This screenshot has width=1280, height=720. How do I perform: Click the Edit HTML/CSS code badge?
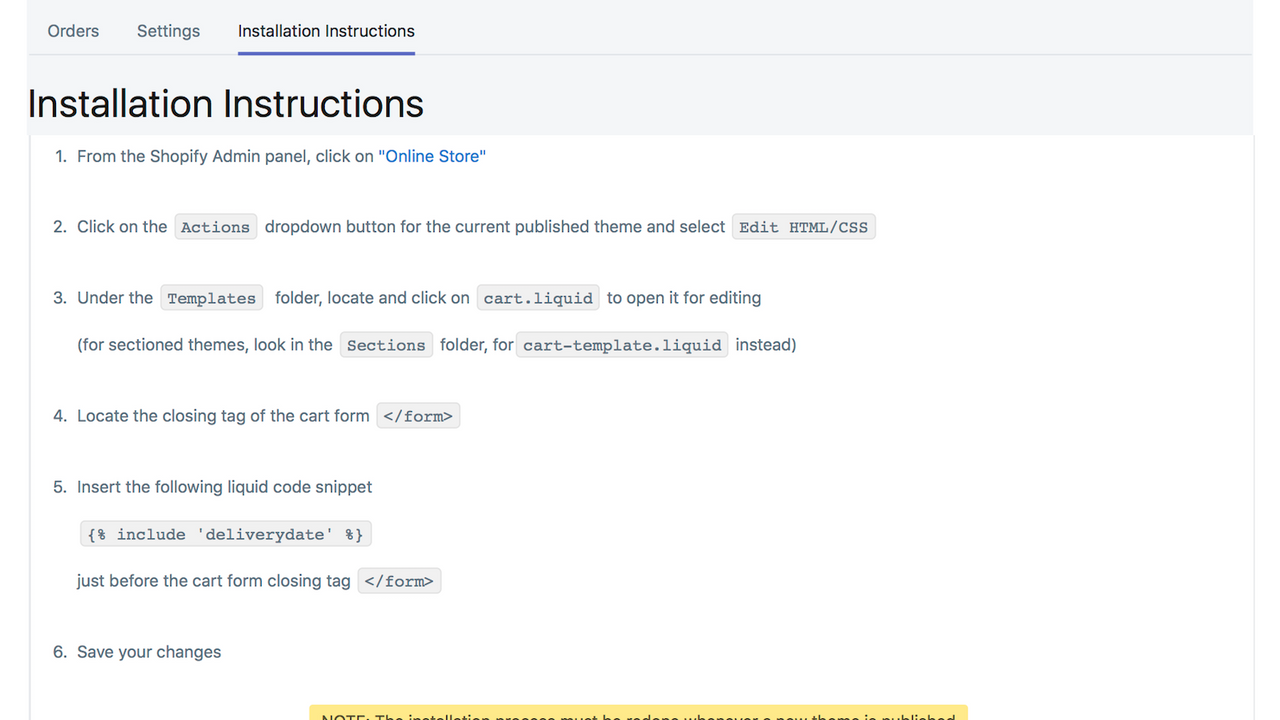pyautogui.click(x=803, y=227)
